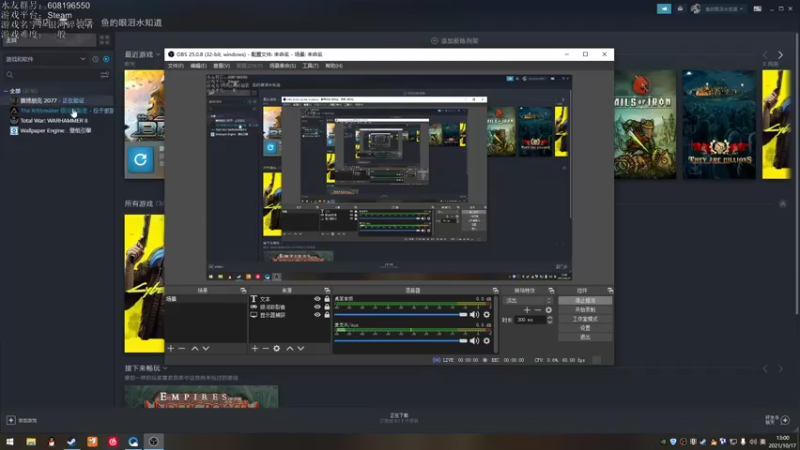Move scene up in Scenes panel

pos(194,348)
